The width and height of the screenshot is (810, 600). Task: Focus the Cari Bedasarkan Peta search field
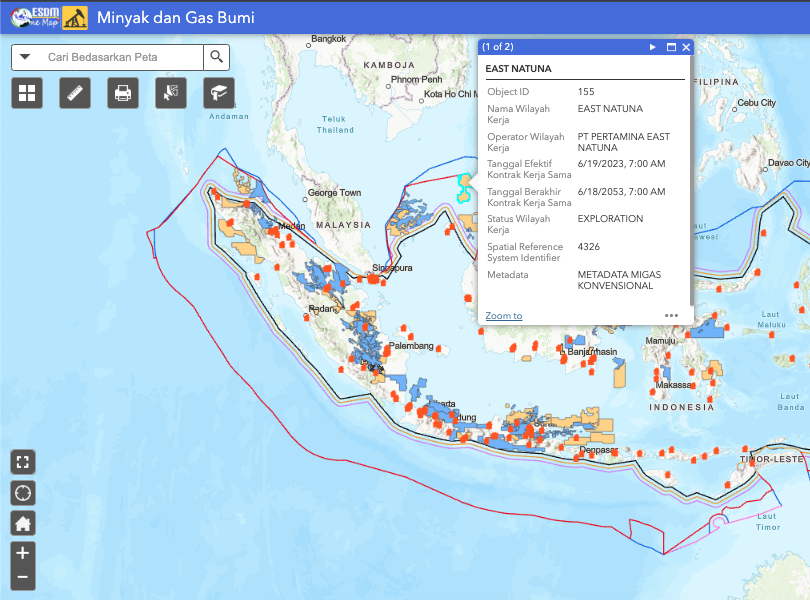point(120,57)
